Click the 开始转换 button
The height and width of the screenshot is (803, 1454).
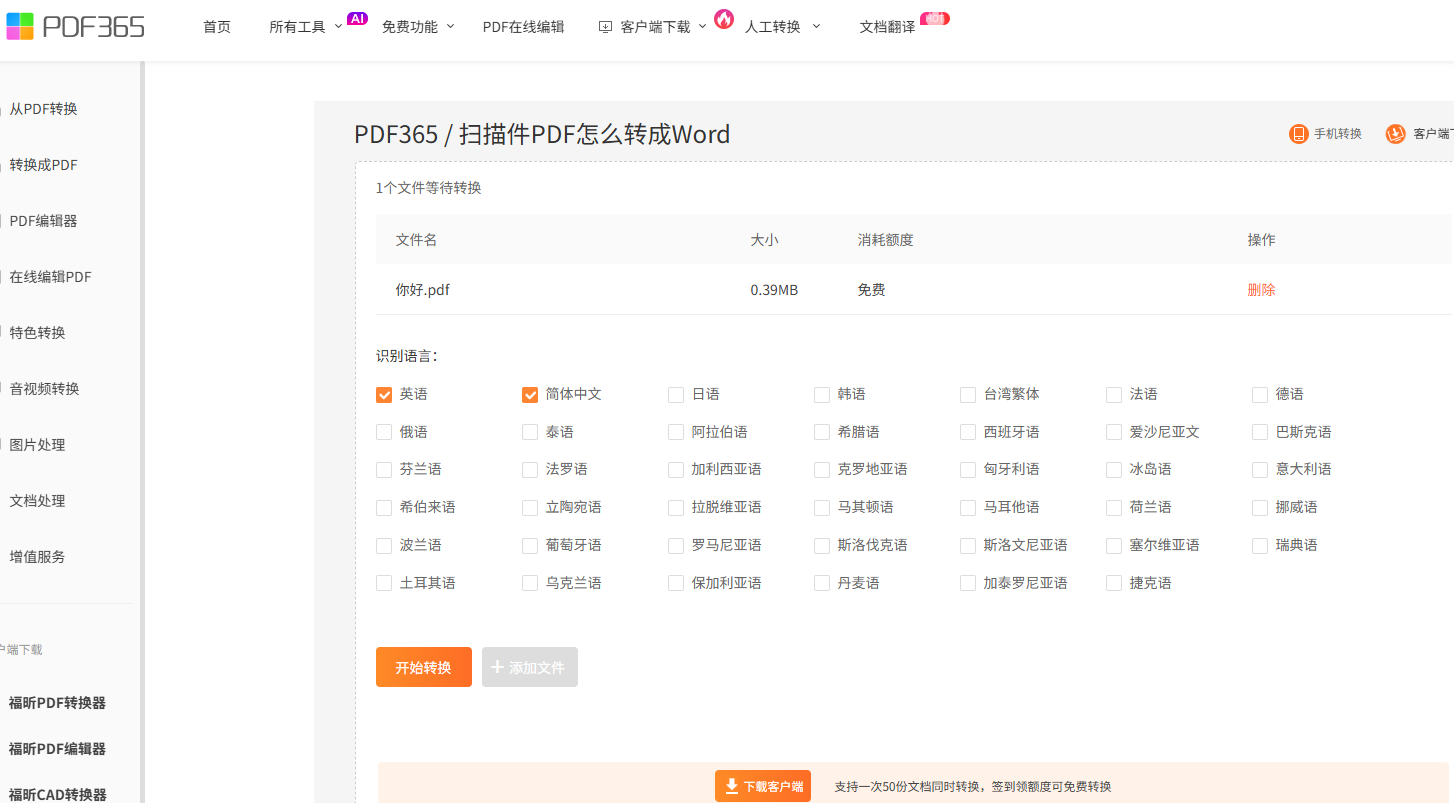(x=424, y=667)
